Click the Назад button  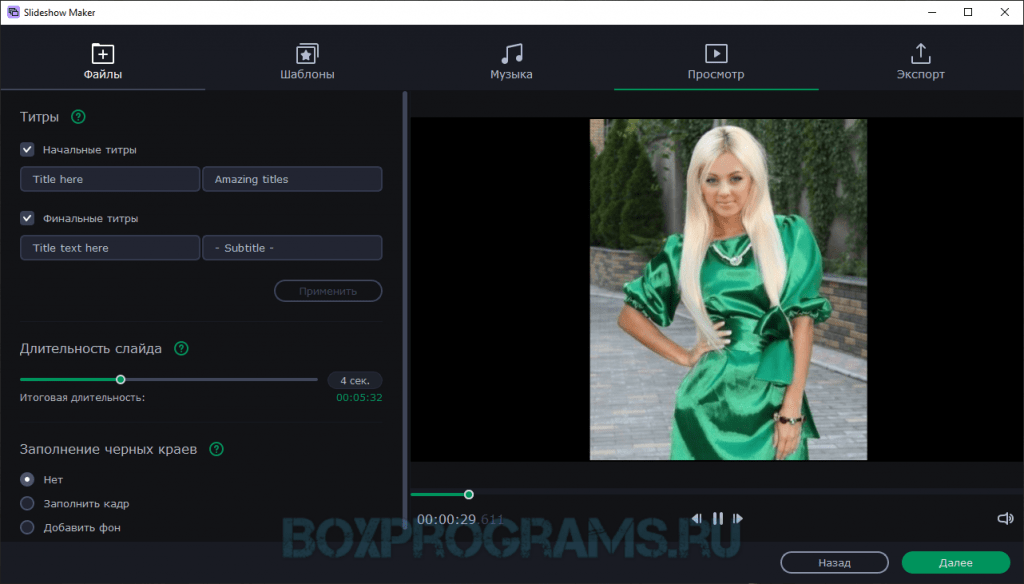[834, 562]
